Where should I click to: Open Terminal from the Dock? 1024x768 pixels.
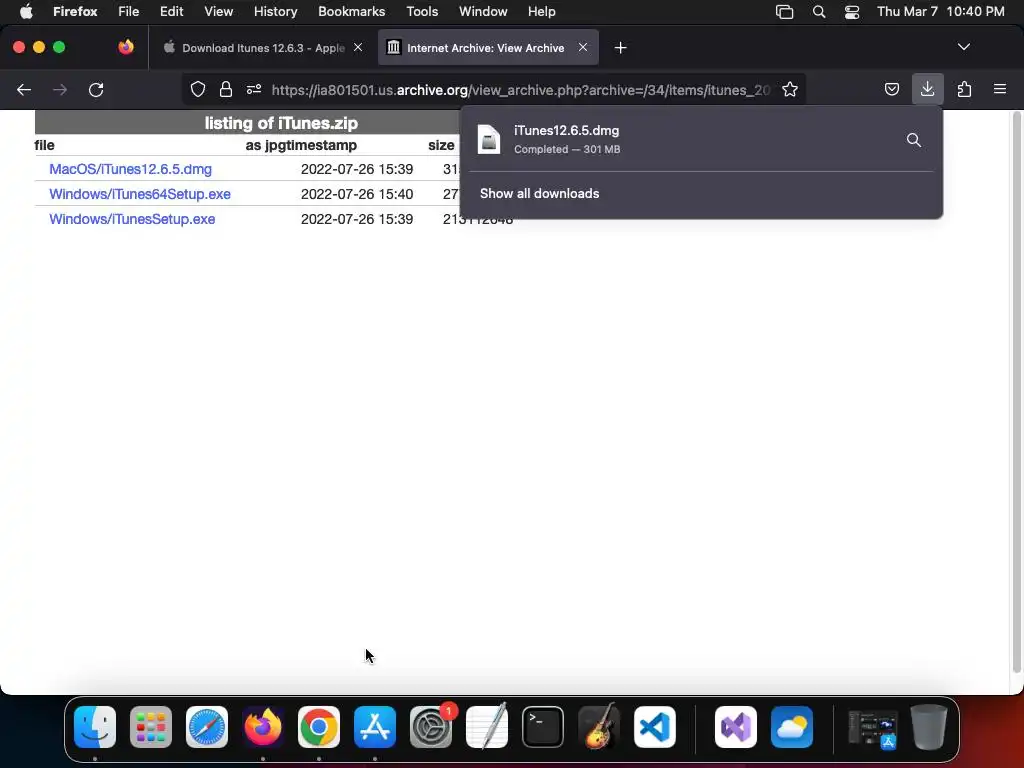[x=543, y=727]
